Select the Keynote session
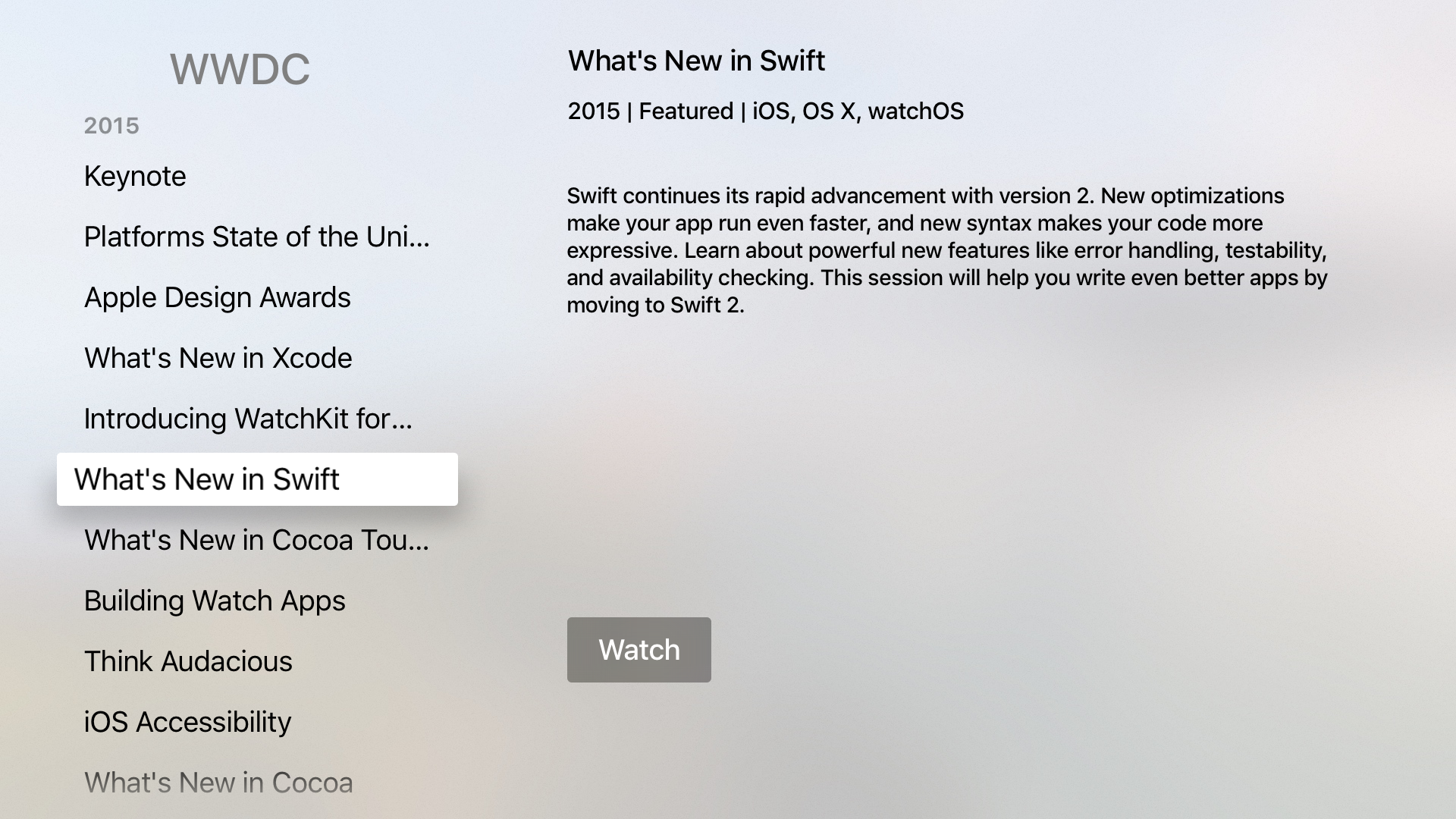This screenshot has height=819, width=1456. [x=135, y=176]
